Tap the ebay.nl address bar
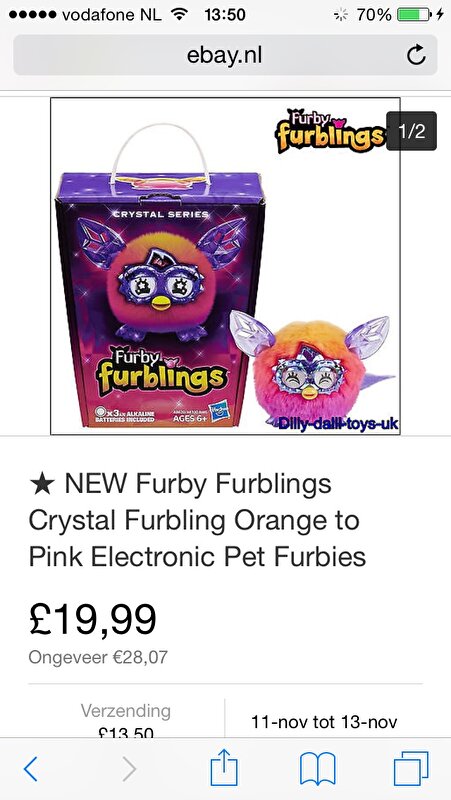451x800 pixels. [225, 55]
